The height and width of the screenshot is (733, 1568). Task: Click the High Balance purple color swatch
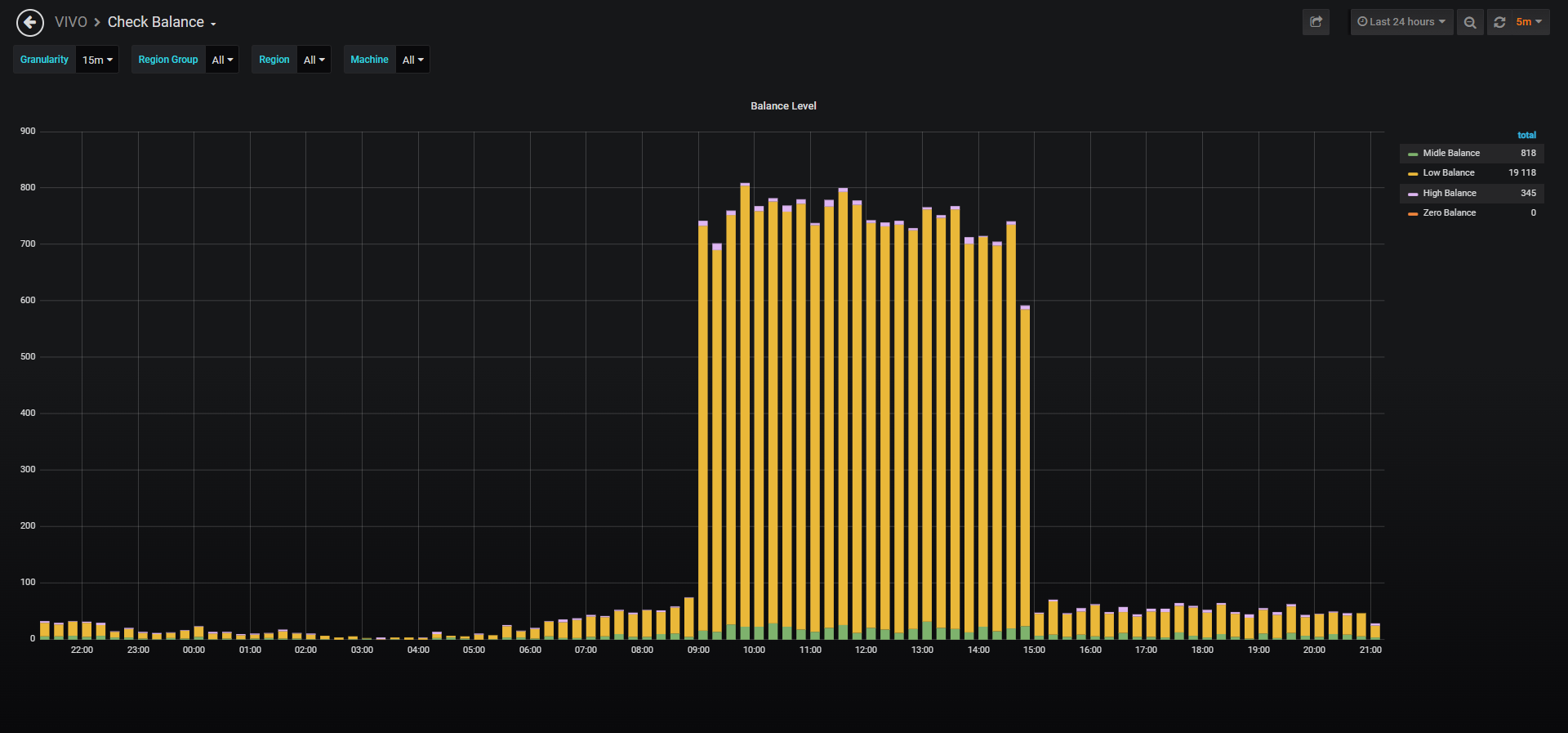1413,194
